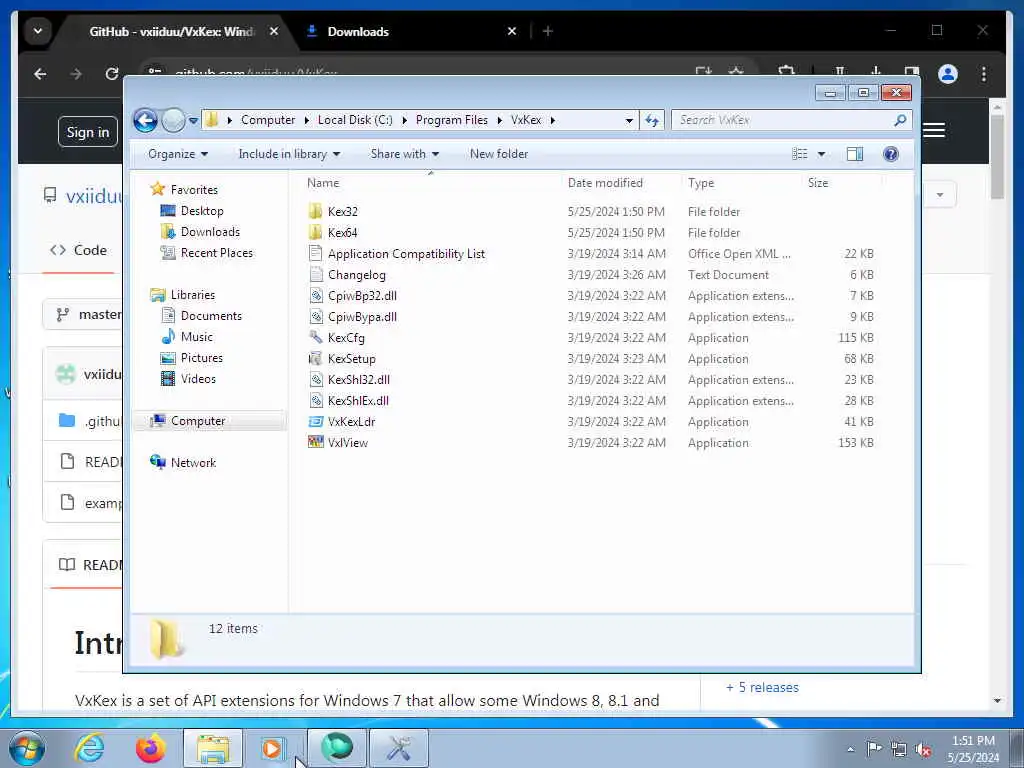Open the Kex64 folder

(x=342, y=232)
